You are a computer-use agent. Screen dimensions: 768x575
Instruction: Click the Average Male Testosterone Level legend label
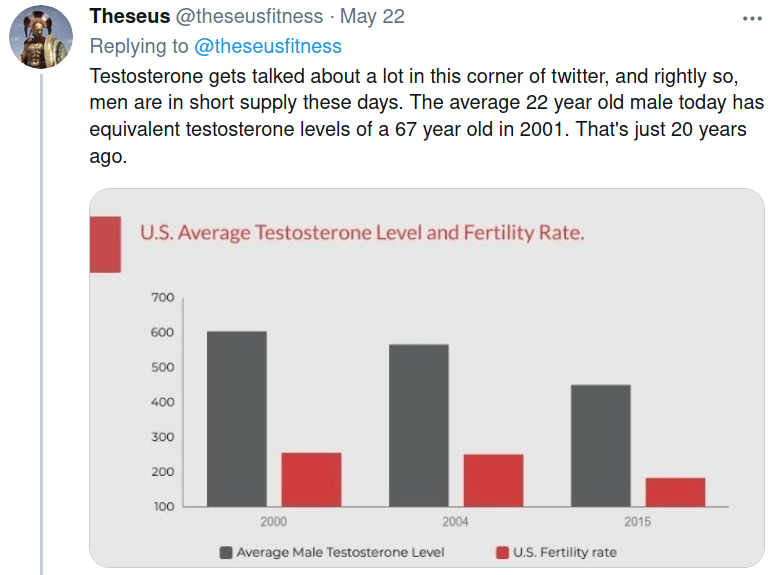340,552
